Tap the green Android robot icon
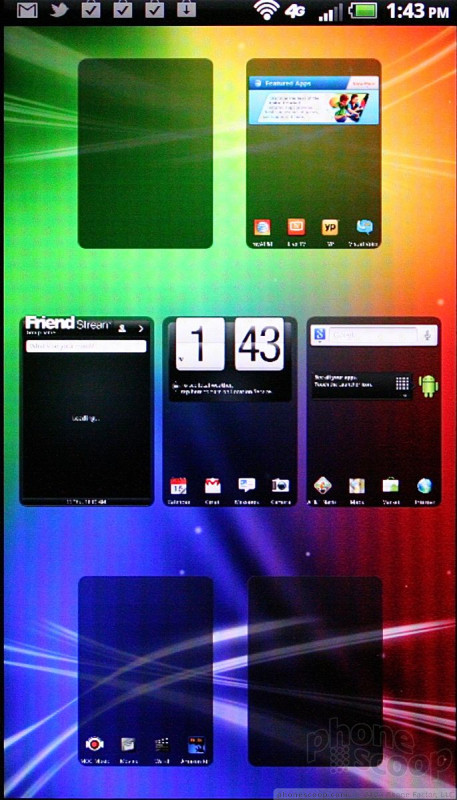 click(x=428, y=386)
